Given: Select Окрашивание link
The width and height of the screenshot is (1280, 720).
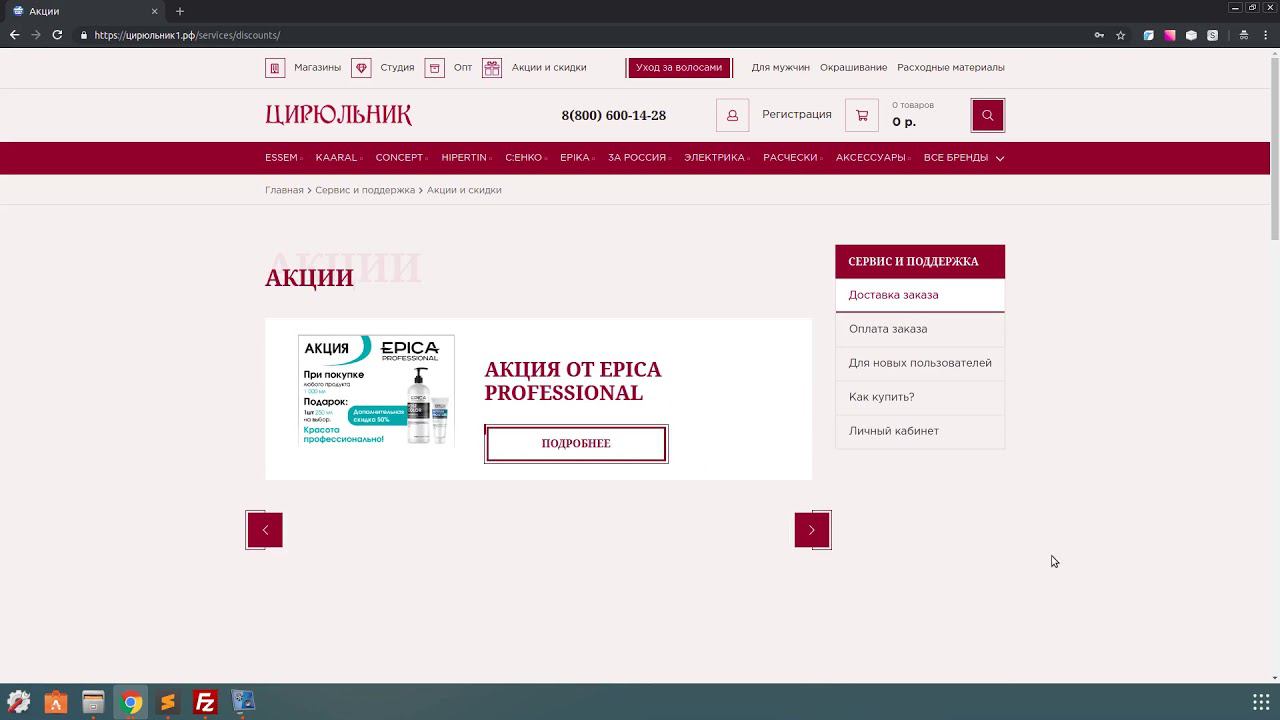Looking at the screenshot, I should coord(854,68).
